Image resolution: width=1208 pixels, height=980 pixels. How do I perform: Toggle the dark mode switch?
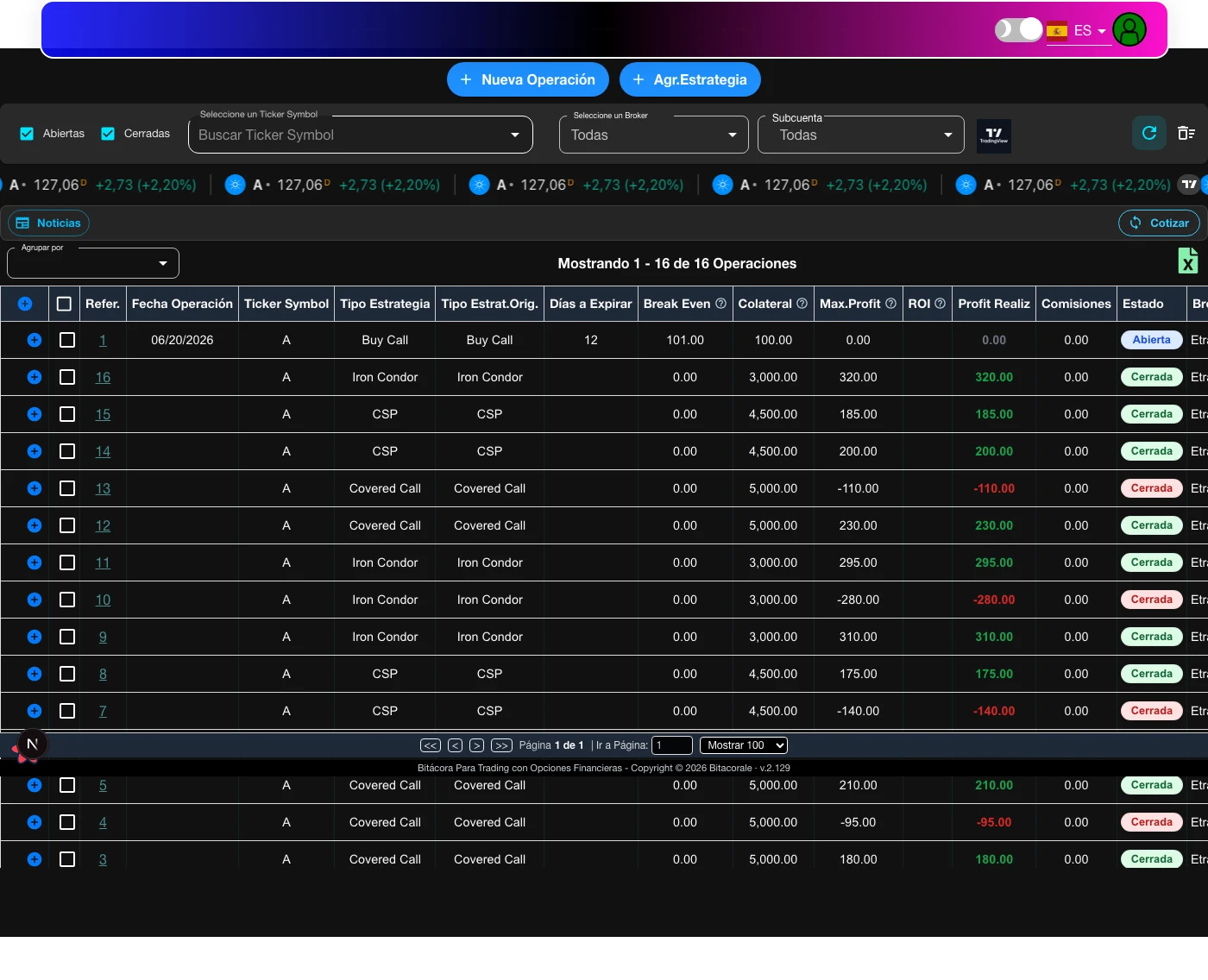tap(1018, 29)
